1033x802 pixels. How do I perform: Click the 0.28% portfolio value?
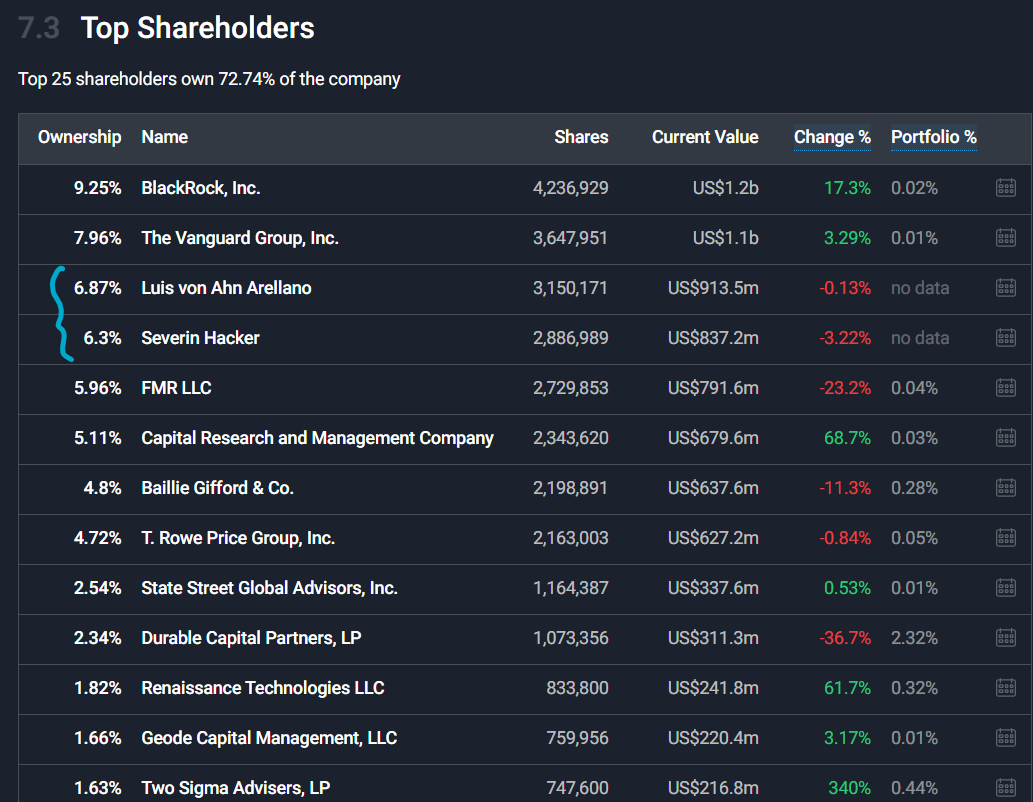pyautogui.click(x=914, y=488)
